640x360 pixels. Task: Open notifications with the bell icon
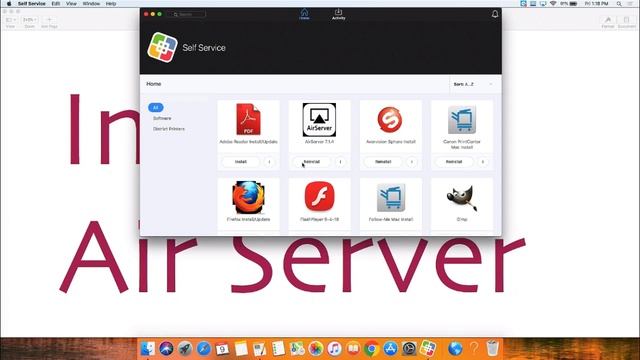coord(495,14)
